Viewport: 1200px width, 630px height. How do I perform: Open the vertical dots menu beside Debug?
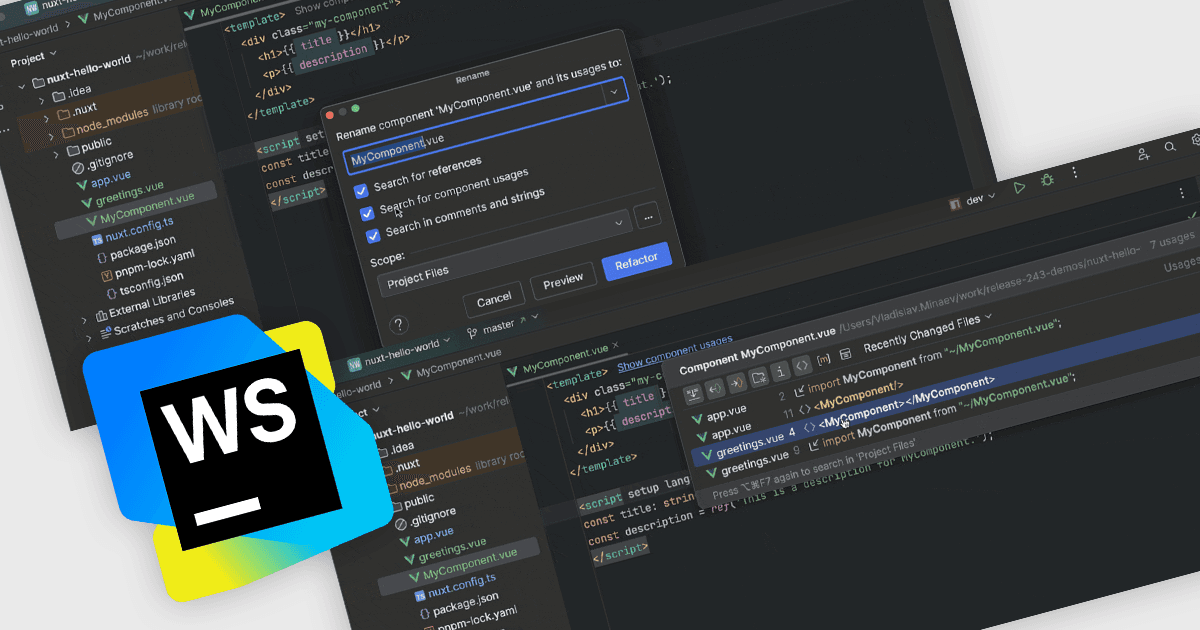pyautogui.click(x=1074, y=173)
